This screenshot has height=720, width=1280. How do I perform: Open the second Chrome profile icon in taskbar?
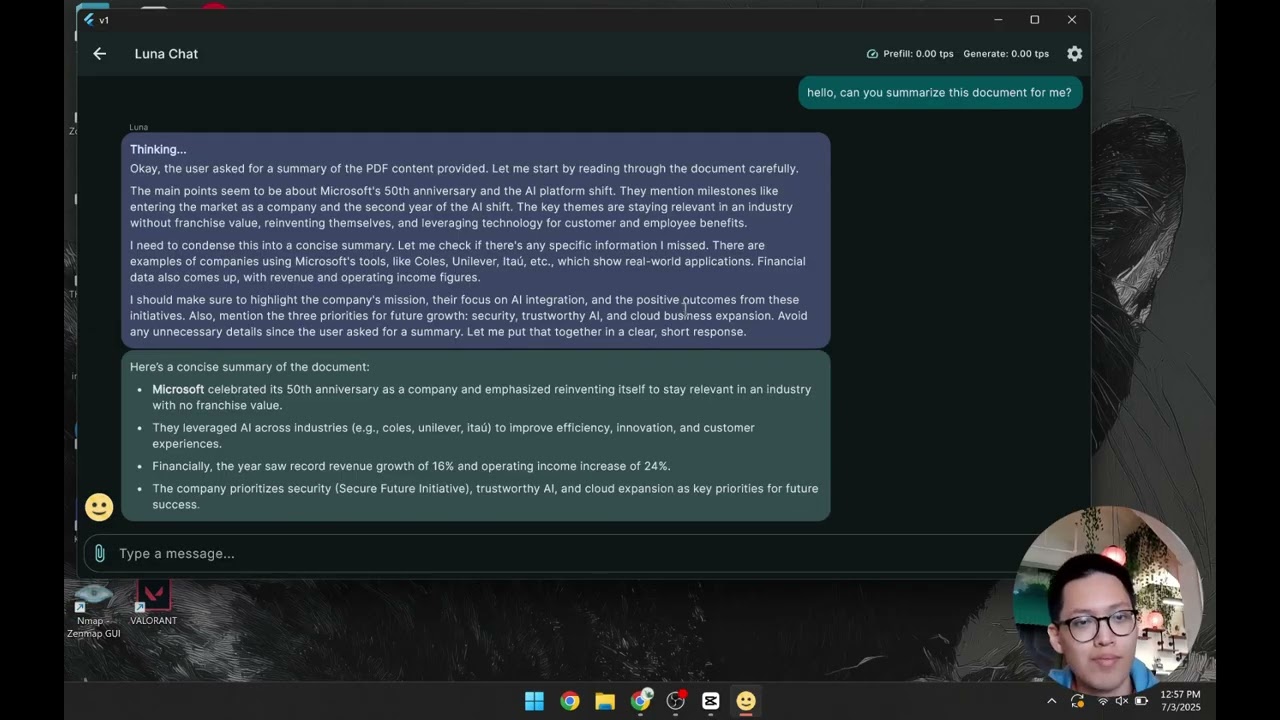pos(640,701)
